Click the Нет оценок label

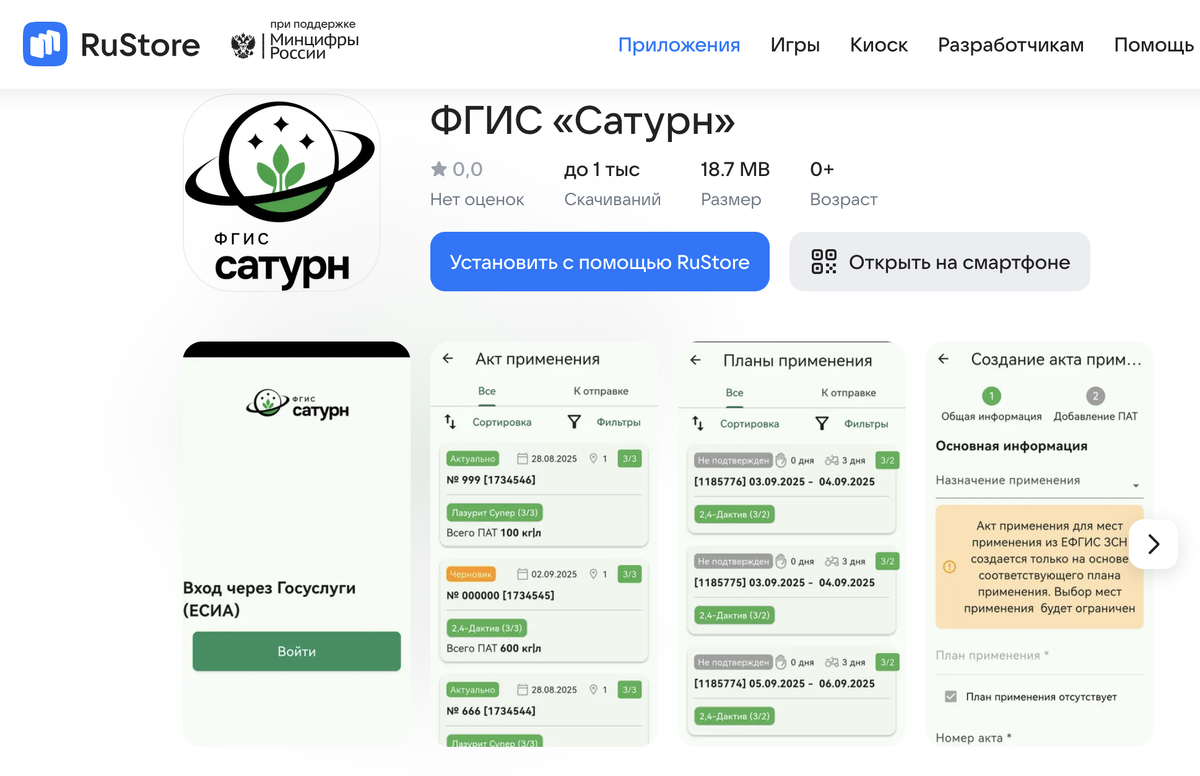[477, 200]
